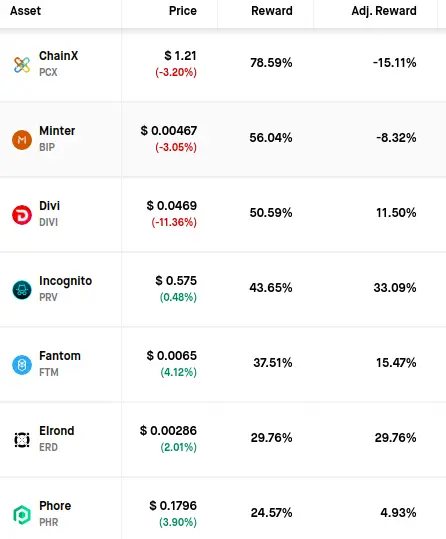446x539 pixels.
Task: Click the Incognito spy logo icon
Action: click(x=22, y=290)
